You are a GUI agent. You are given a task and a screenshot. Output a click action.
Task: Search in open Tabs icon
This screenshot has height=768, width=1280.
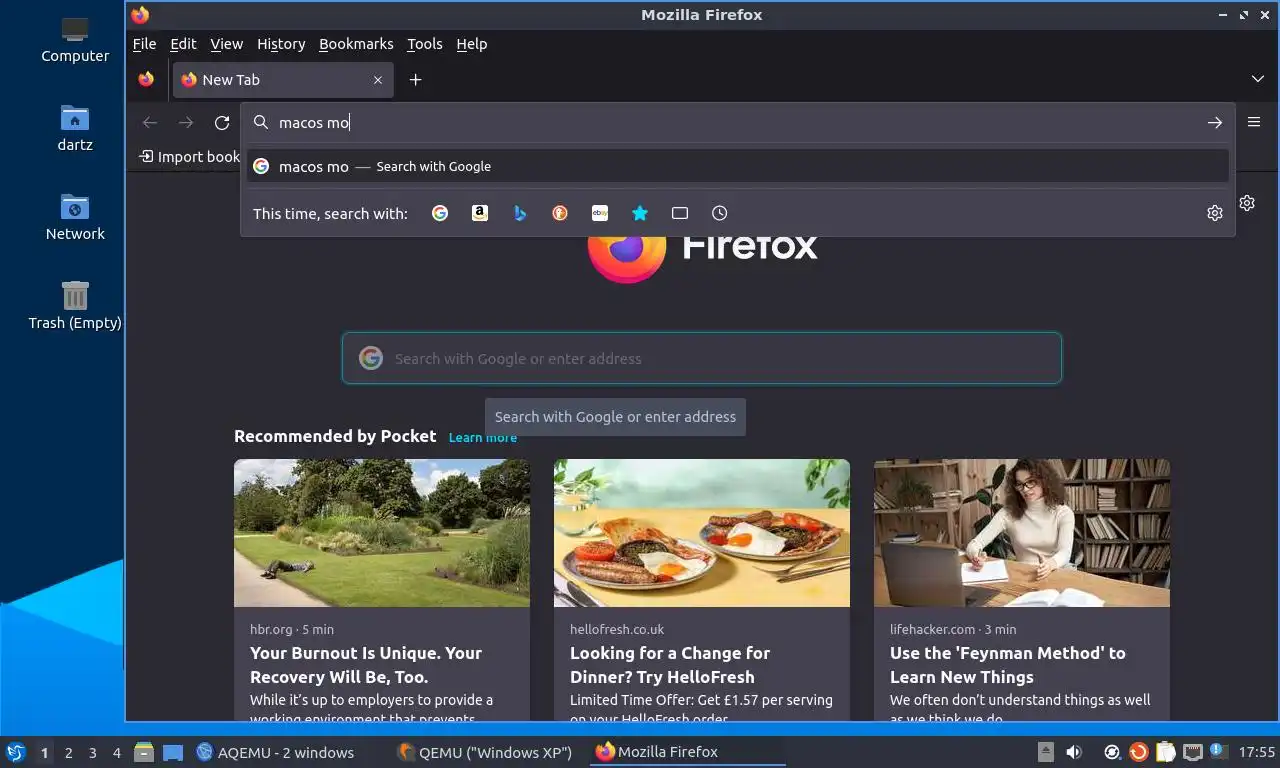tap(680, 213)
